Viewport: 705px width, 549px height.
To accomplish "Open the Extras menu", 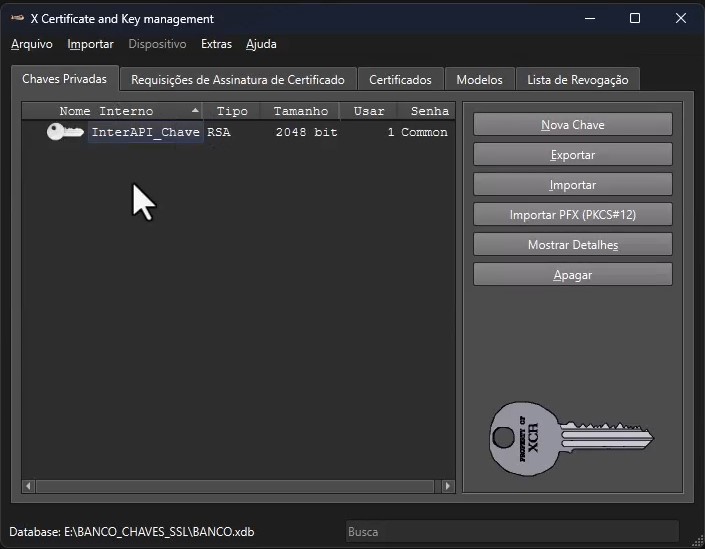I will coord(216,44).
